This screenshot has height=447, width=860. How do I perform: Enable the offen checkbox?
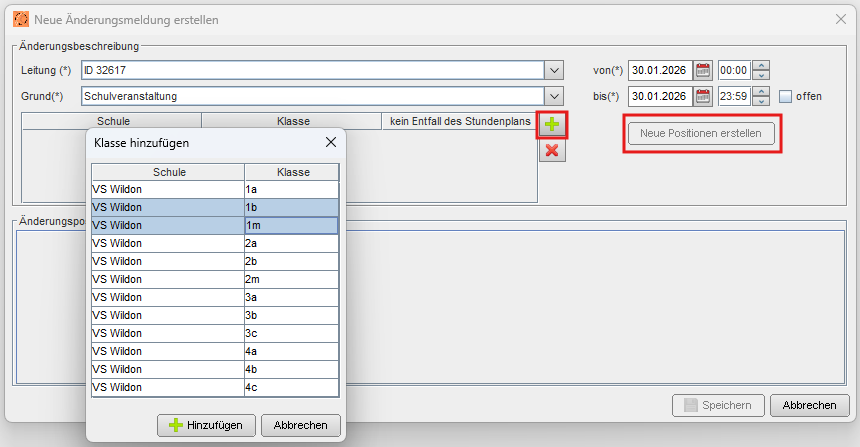coord(785,97)
